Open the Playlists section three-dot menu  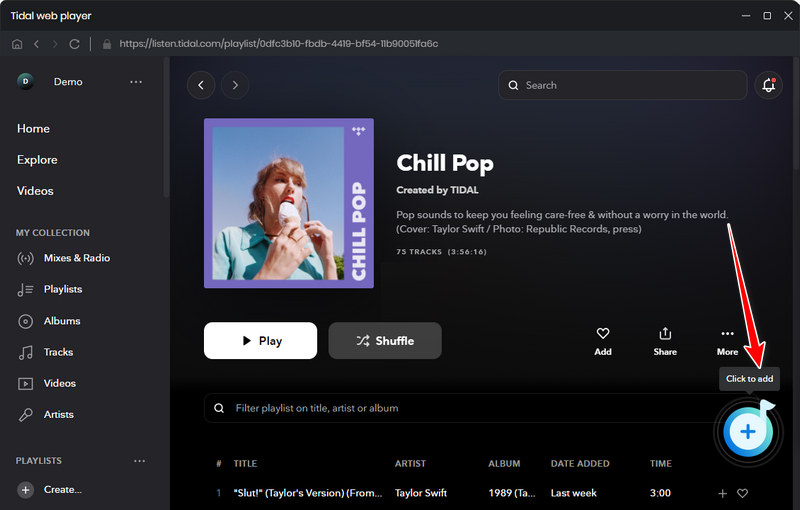click(139, 461)
